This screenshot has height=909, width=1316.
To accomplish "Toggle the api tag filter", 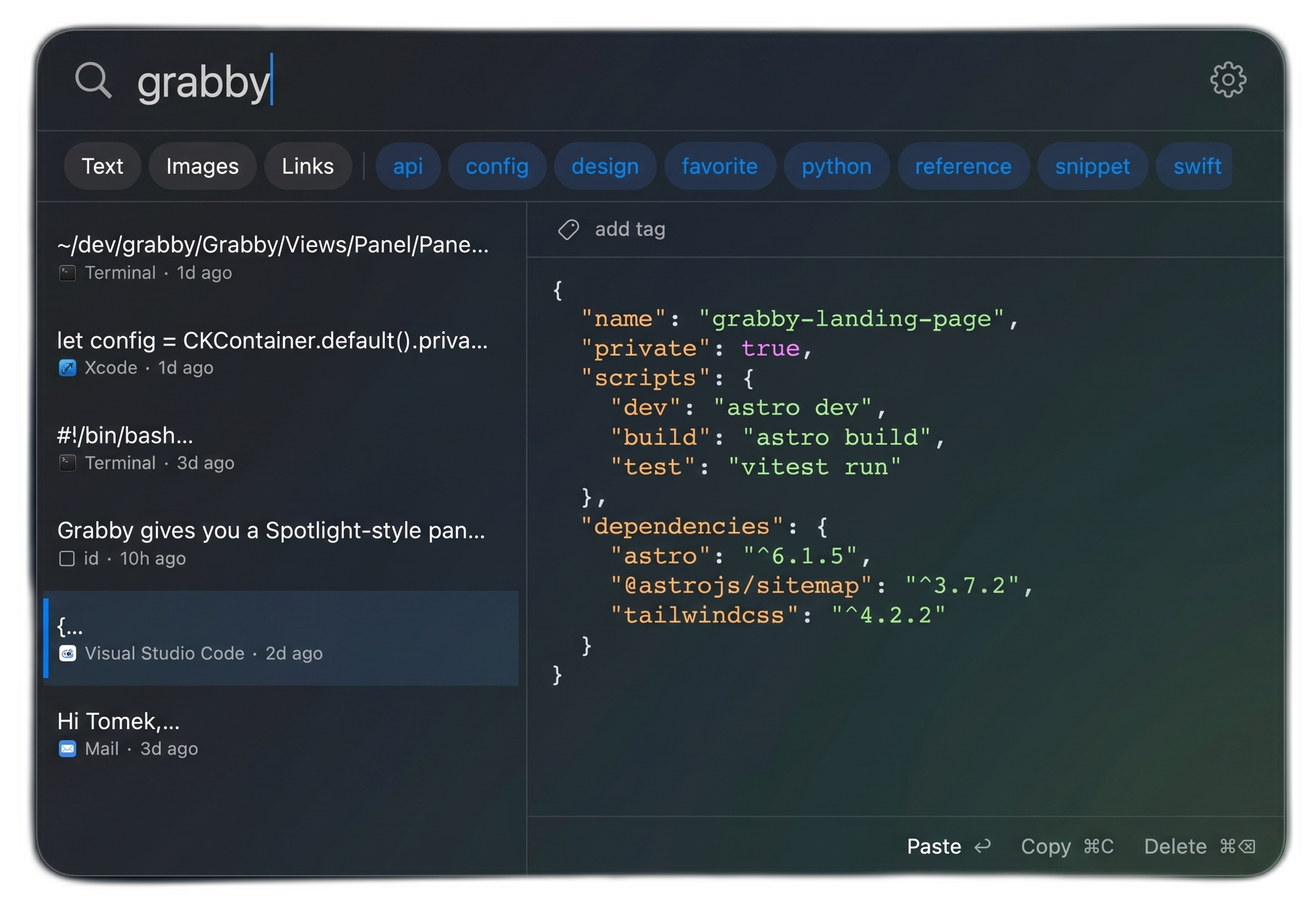I will point(408,166).
